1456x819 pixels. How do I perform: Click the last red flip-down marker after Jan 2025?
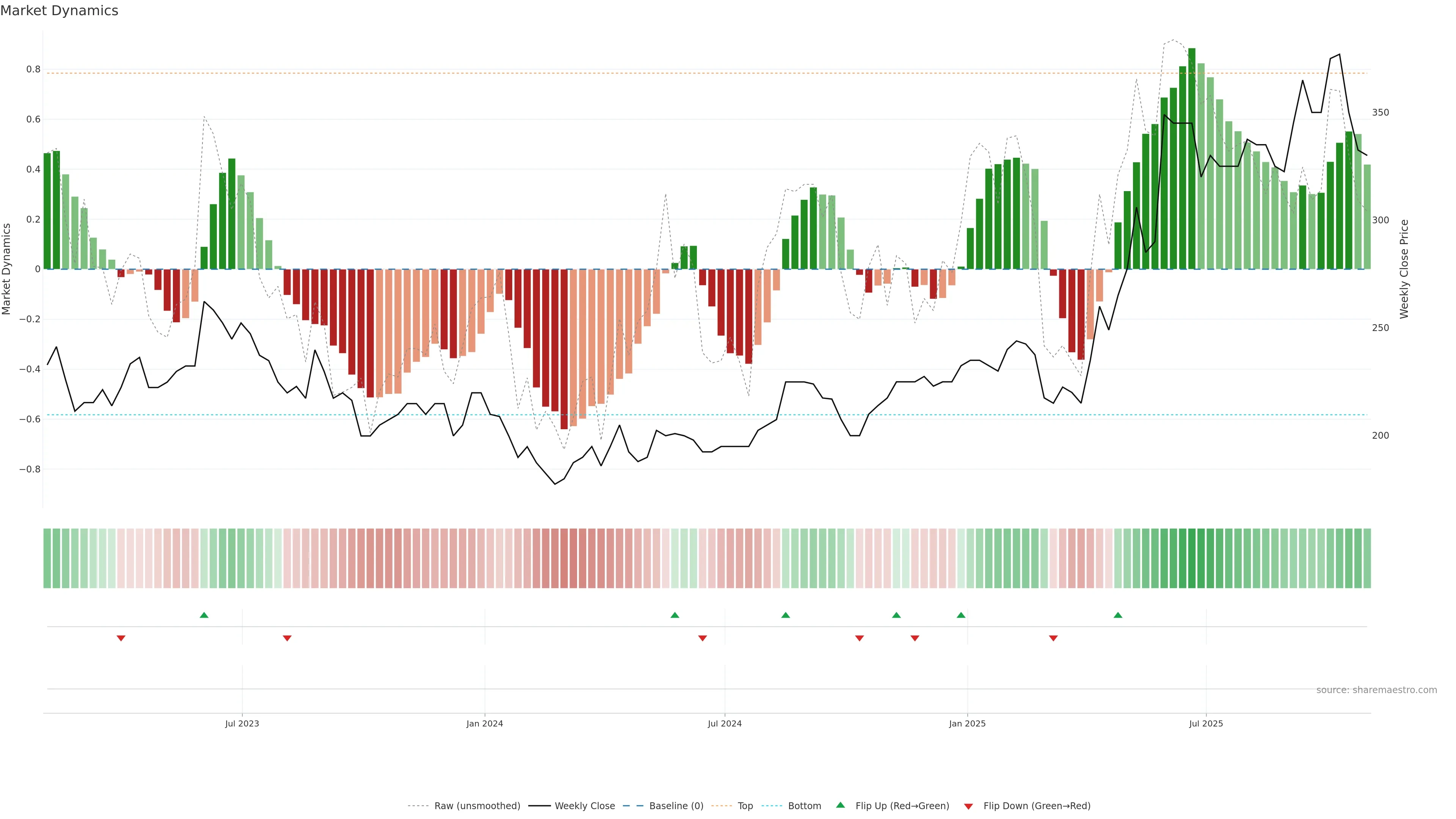(x=1053, y=638)
